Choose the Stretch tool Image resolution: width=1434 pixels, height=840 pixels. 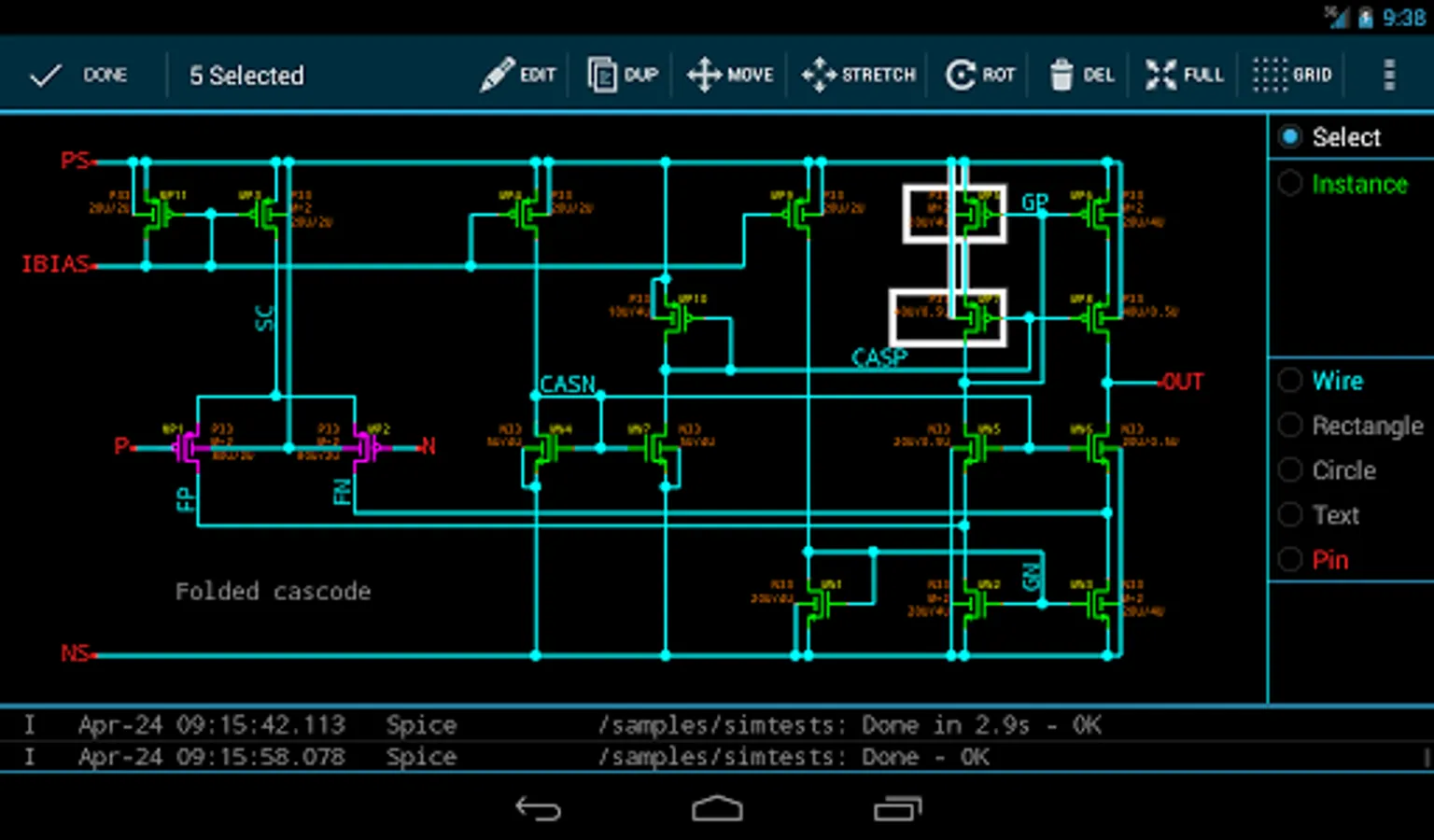tap(858, 75)
